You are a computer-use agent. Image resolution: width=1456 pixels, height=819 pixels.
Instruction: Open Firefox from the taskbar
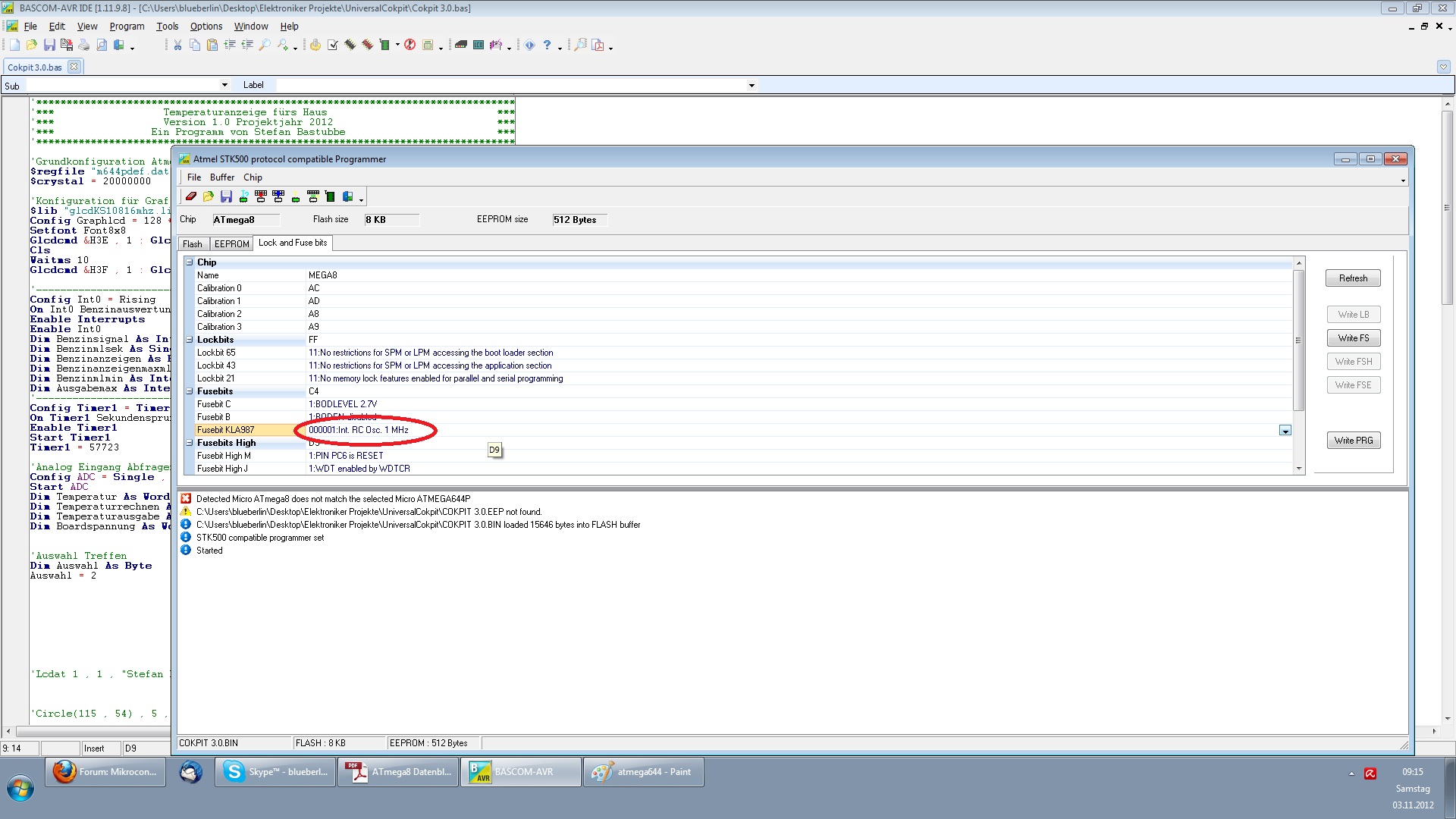(x=105, y=772)
